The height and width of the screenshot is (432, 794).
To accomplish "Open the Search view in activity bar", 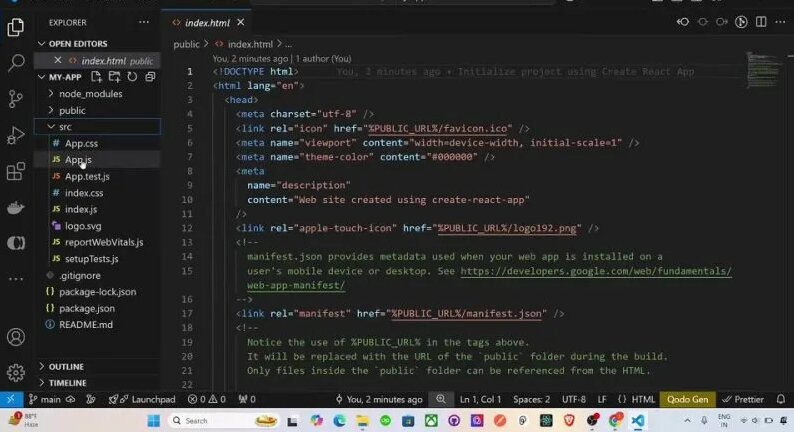I will (x=16, y=62).
